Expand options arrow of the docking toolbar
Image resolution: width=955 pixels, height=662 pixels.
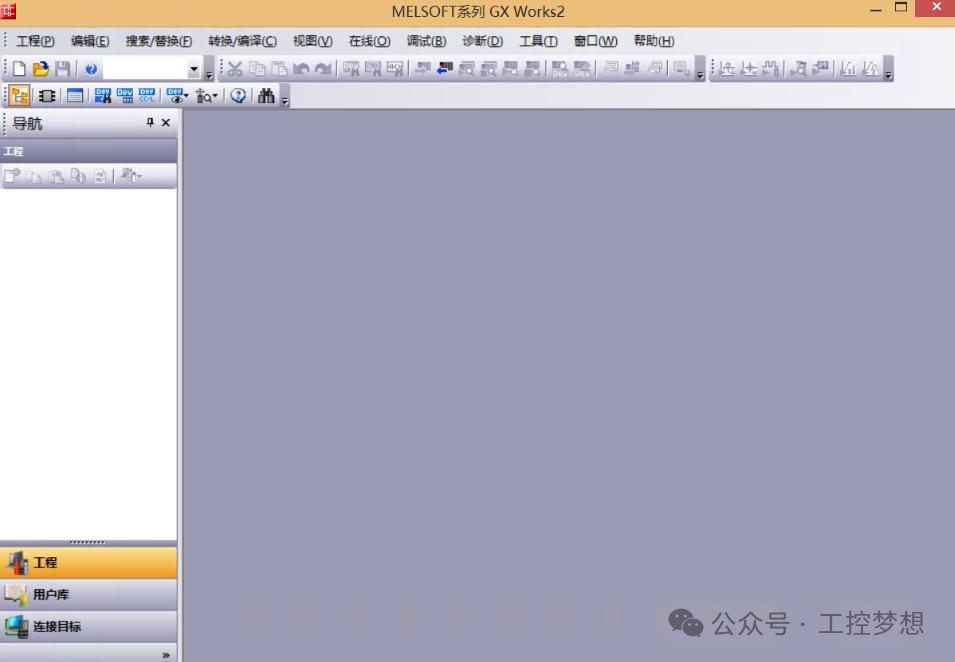pyautogui.click(x=284, y=97)
